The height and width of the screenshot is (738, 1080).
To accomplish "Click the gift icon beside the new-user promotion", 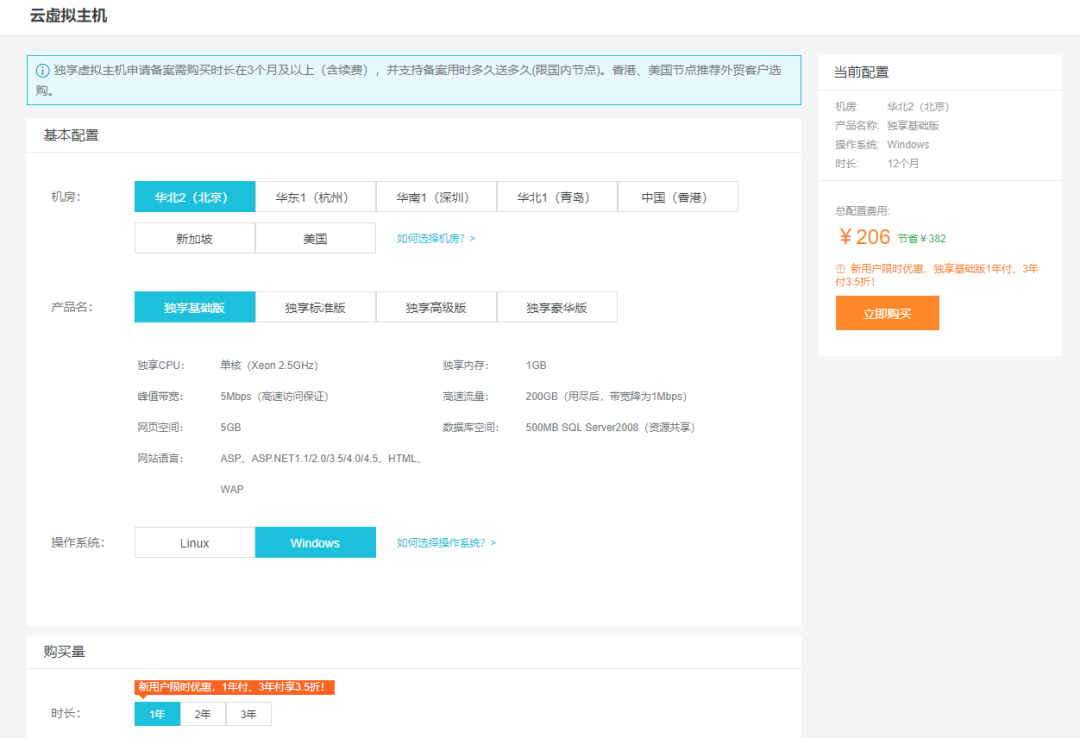I will [x=840, y=269].
